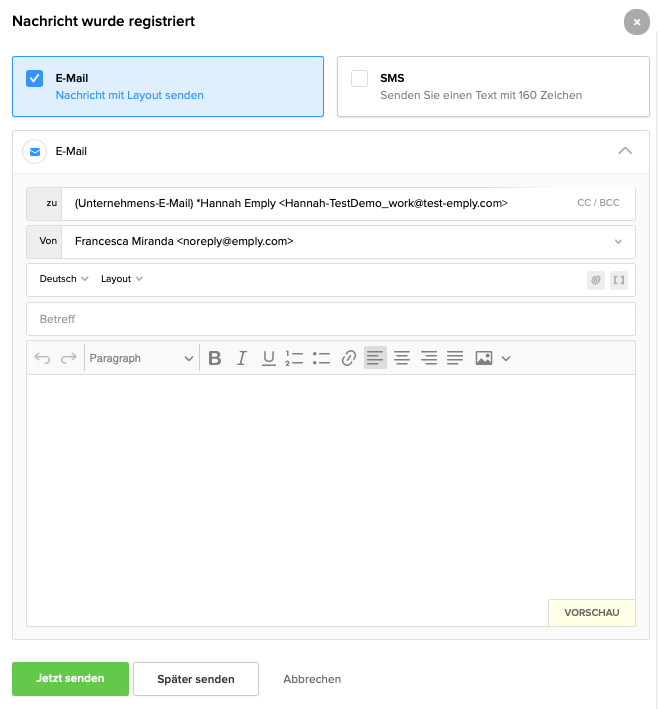Open the Deutsch language dropdown
This screenshot has height=709, width=659.
tap(64, 279)
